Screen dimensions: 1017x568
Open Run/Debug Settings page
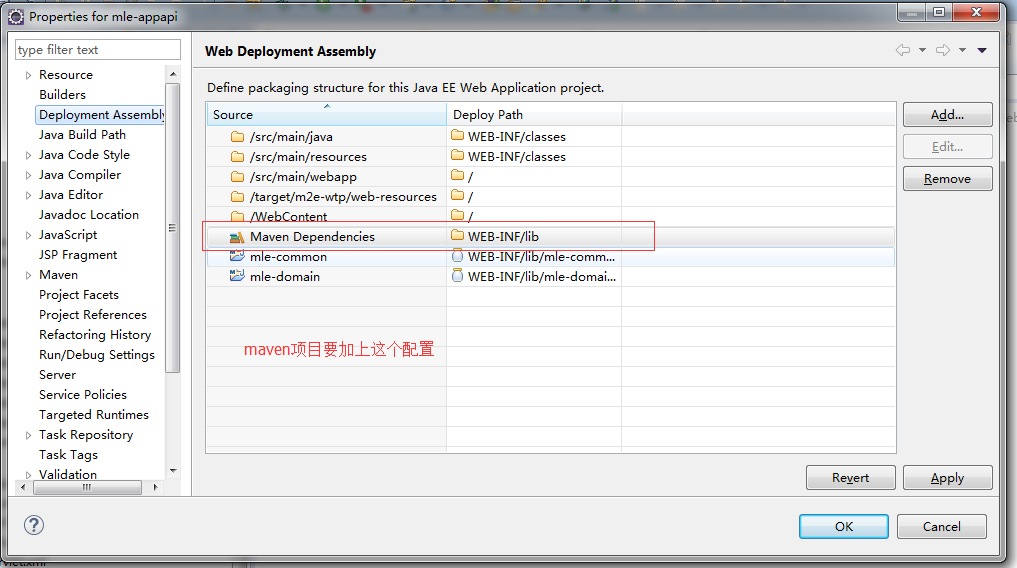[97, 355]
